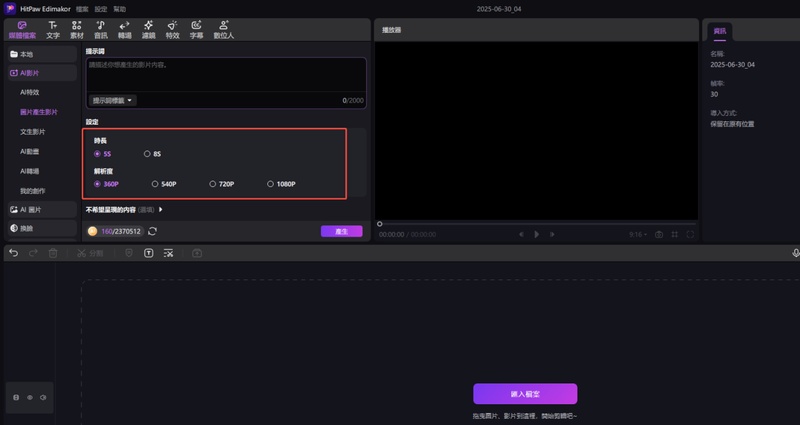The image size is (800, 425).
Task: Click the 匯入檔案 import button
Action: 525,393
